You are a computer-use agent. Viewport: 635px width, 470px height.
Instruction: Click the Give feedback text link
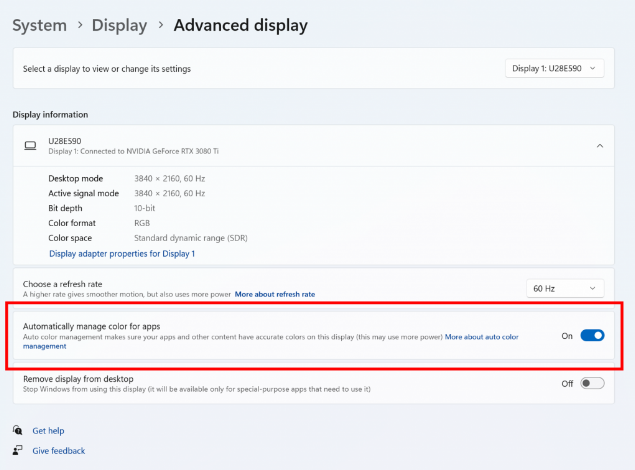click(x=58, y=451)
